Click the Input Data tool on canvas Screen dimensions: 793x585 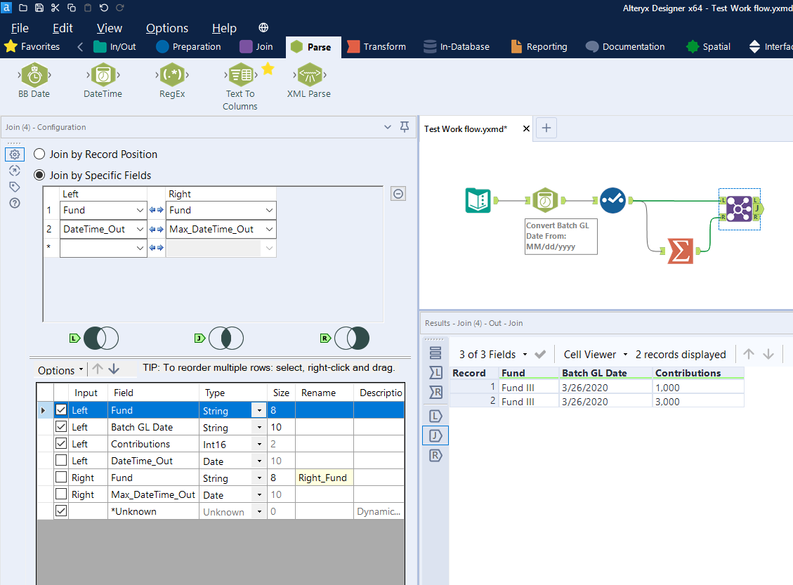(478, 200)
